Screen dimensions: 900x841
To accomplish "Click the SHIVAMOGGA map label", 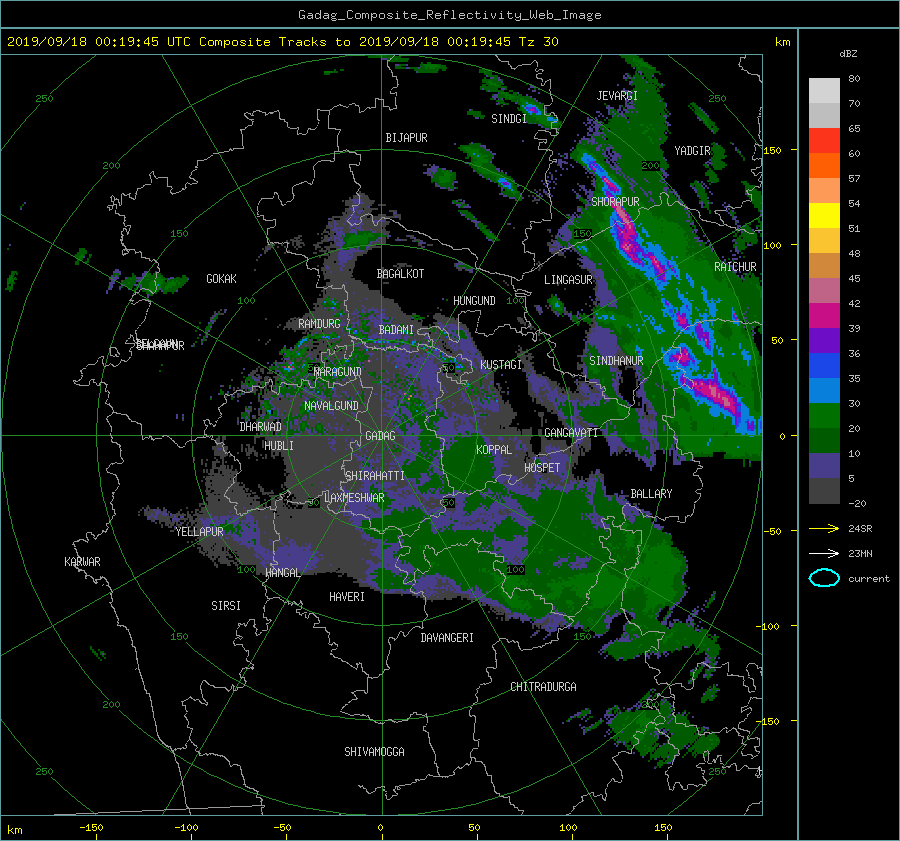I will click(x=374, y=751).
